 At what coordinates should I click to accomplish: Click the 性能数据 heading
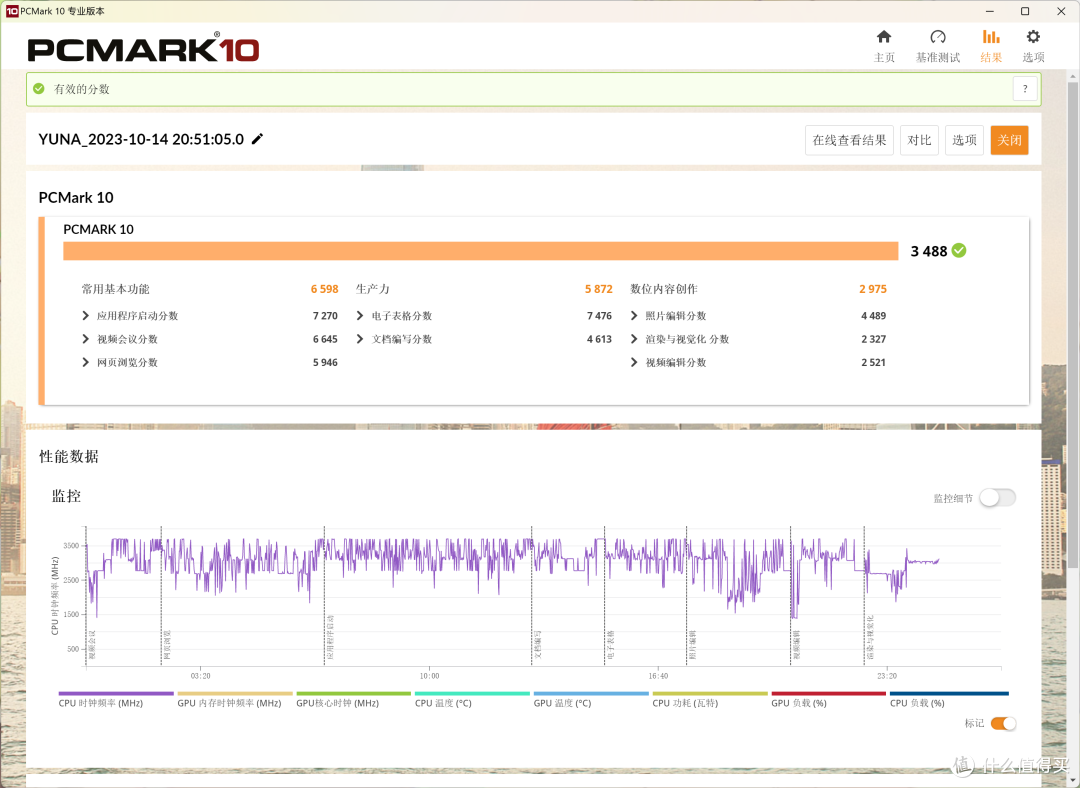[x=69, y=457]
